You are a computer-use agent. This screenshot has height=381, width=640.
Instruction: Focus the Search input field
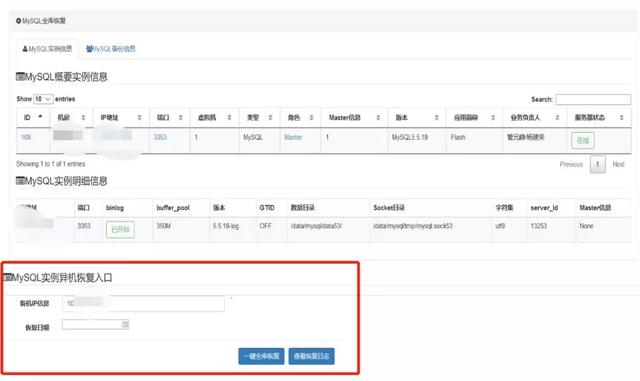593,99
